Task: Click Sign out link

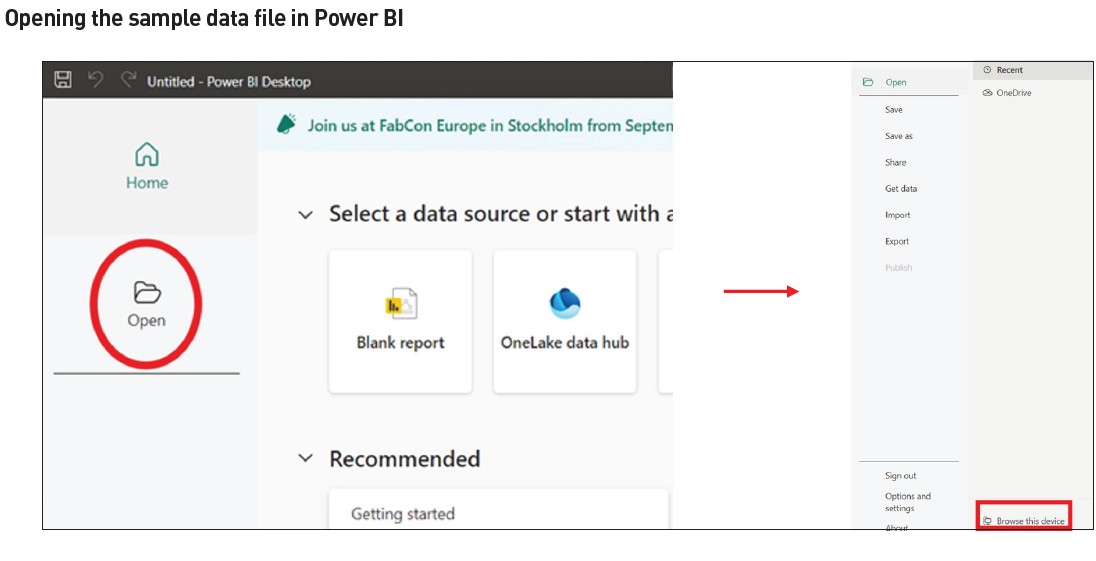Action: (900, 476)
